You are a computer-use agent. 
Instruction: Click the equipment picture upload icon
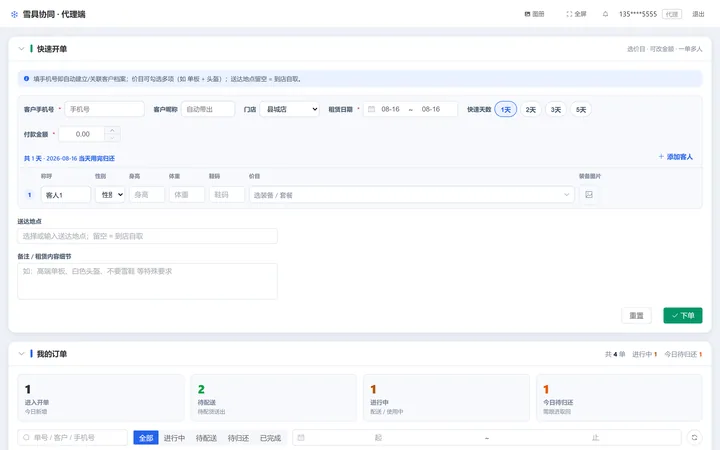click(x=589, y=195)
